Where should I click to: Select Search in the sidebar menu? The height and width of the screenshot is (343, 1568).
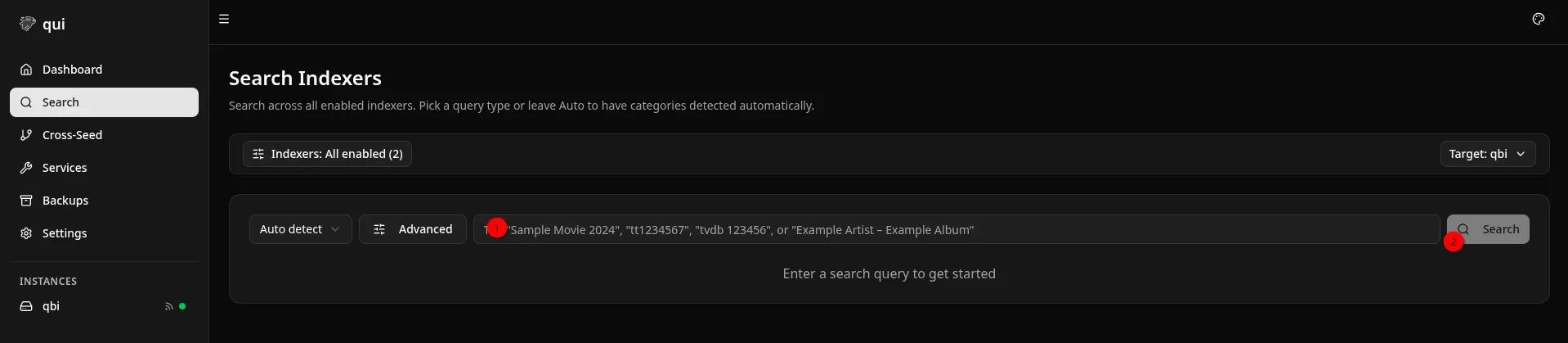click(x=104, y=102)
